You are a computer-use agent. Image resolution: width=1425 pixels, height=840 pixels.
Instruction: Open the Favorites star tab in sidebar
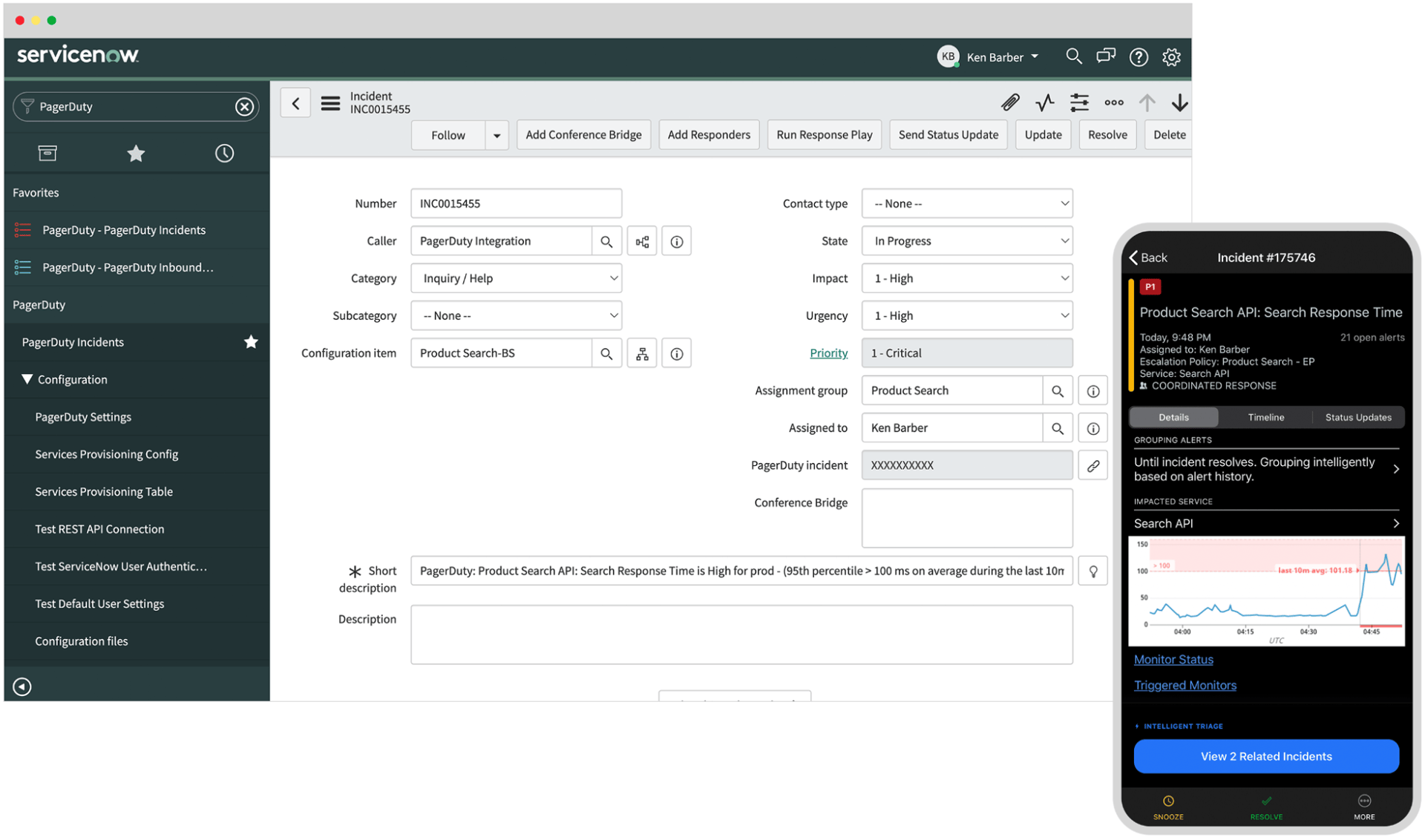tap(135, 153)
